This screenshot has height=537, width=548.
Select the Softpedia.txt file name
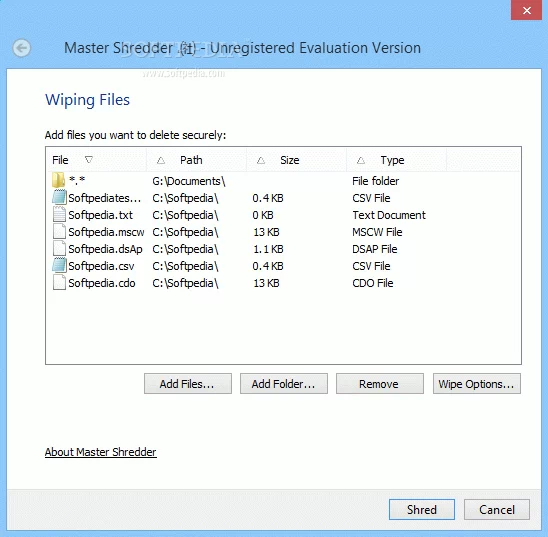(101, 215)
